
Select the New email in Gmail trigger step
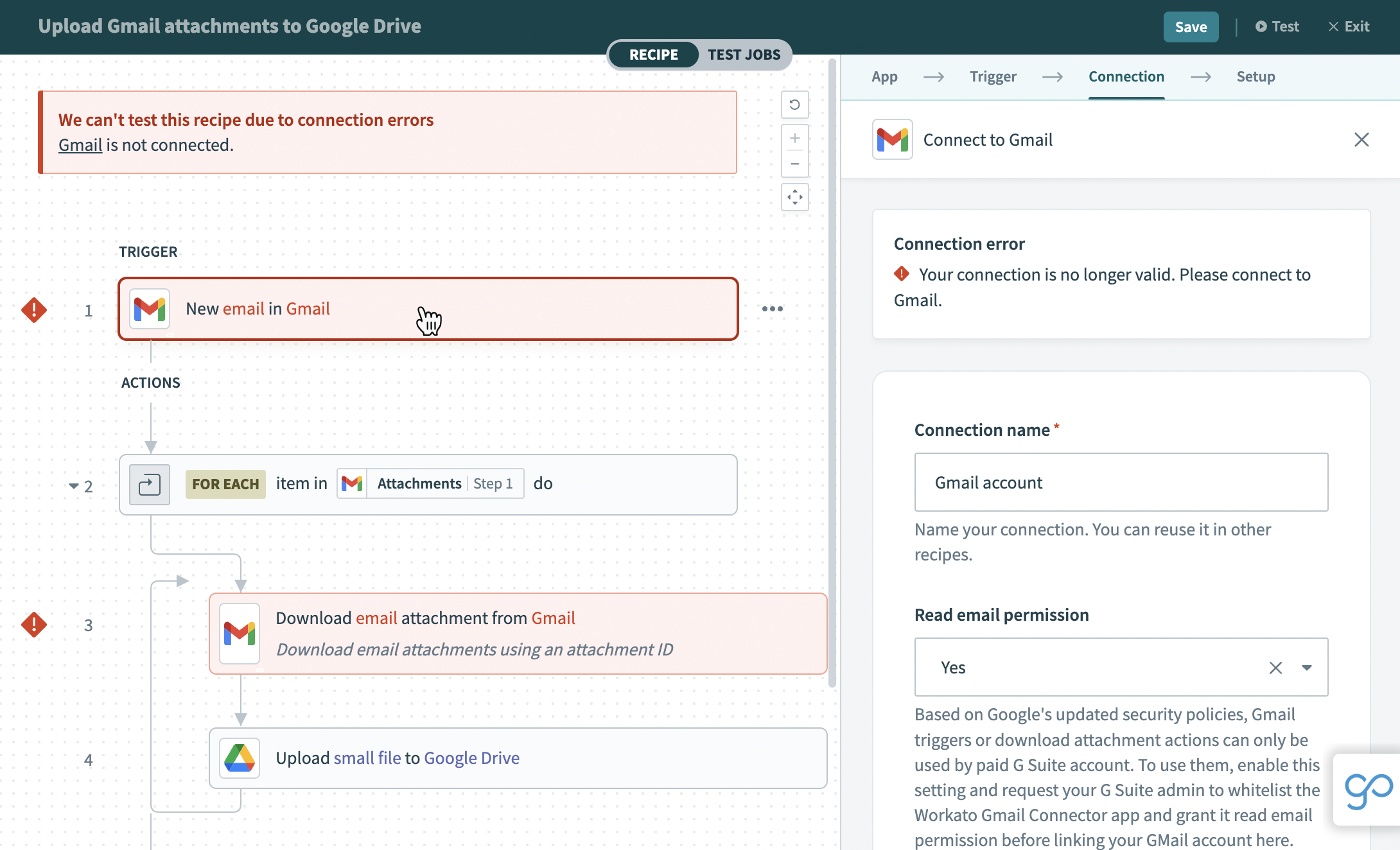tap(428, 309)
